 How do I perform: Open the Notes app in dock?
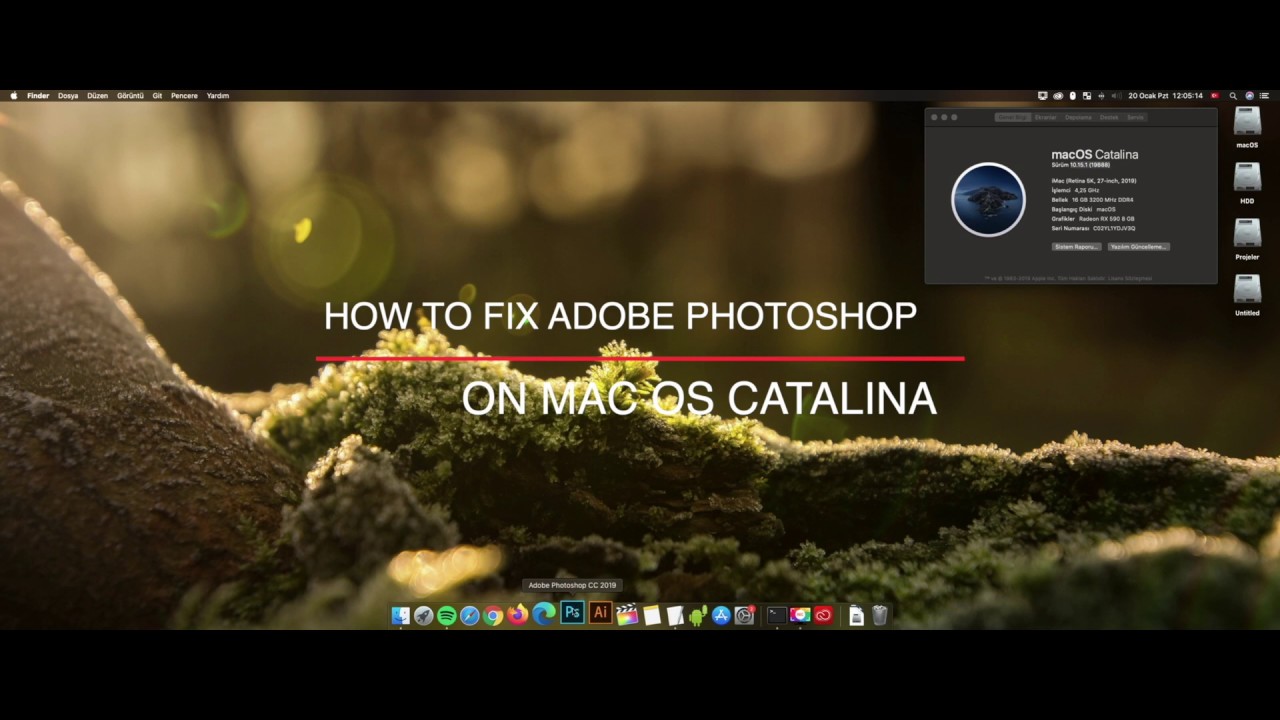[652, 615]
